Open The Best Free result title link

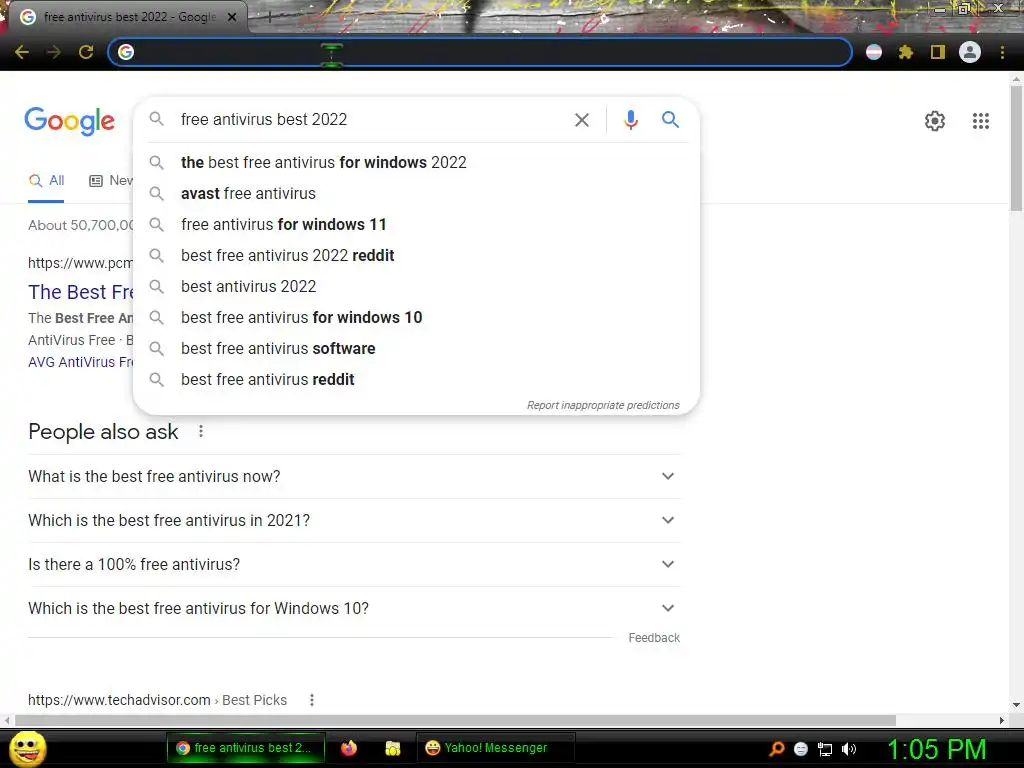point(81,292)
